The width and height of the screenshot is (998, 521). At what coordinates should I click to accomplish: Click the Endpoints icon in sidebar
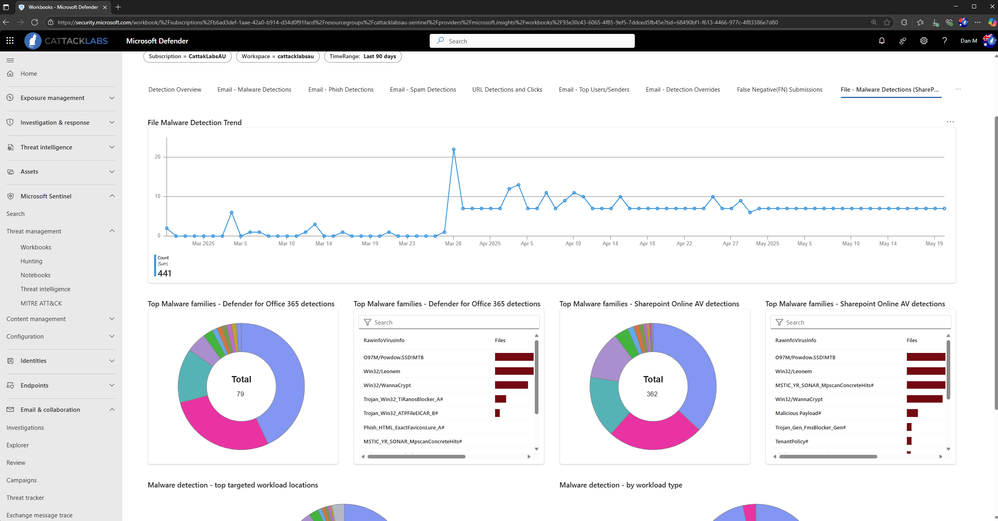(10, 386)
